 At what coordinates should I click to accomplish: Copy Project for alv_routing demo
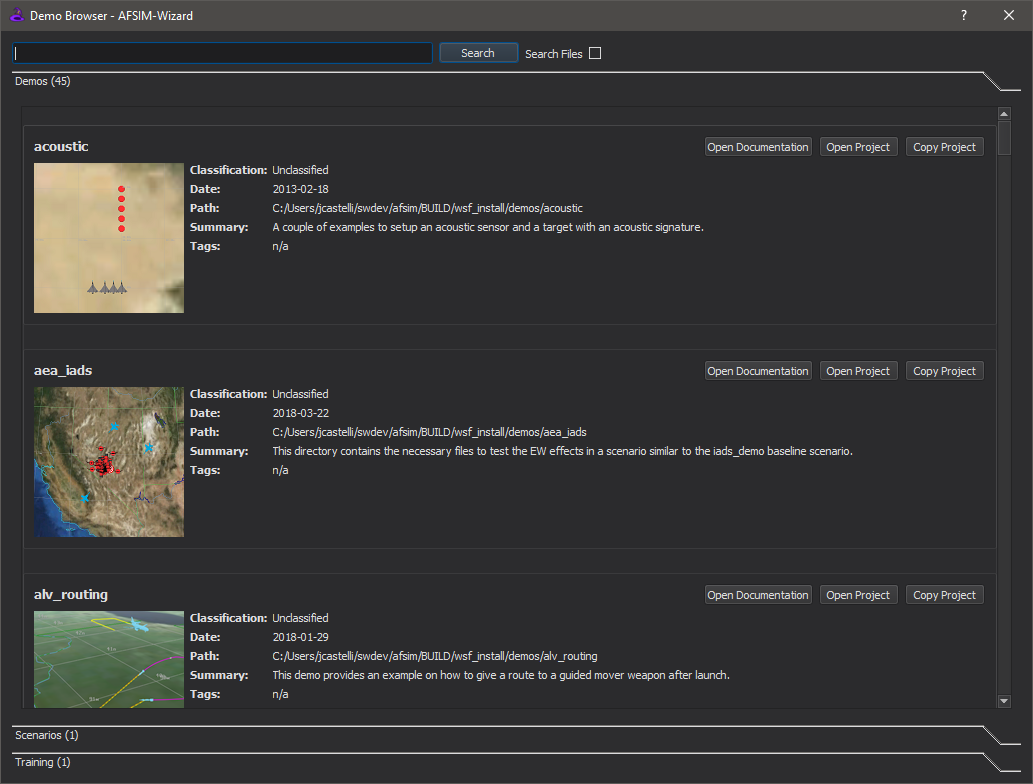pyautogui.click(x=944, y=595)
